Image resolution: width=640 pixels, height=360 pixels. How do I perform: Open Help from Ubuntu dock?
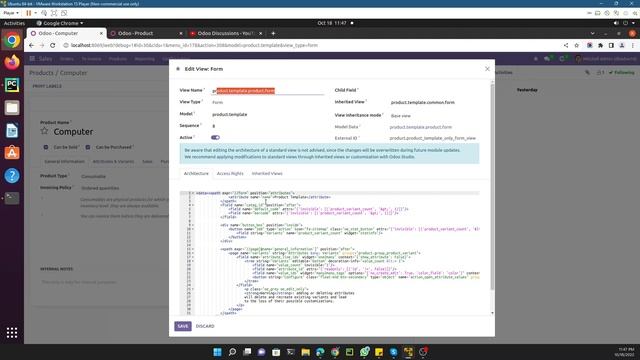click(12, 176)
